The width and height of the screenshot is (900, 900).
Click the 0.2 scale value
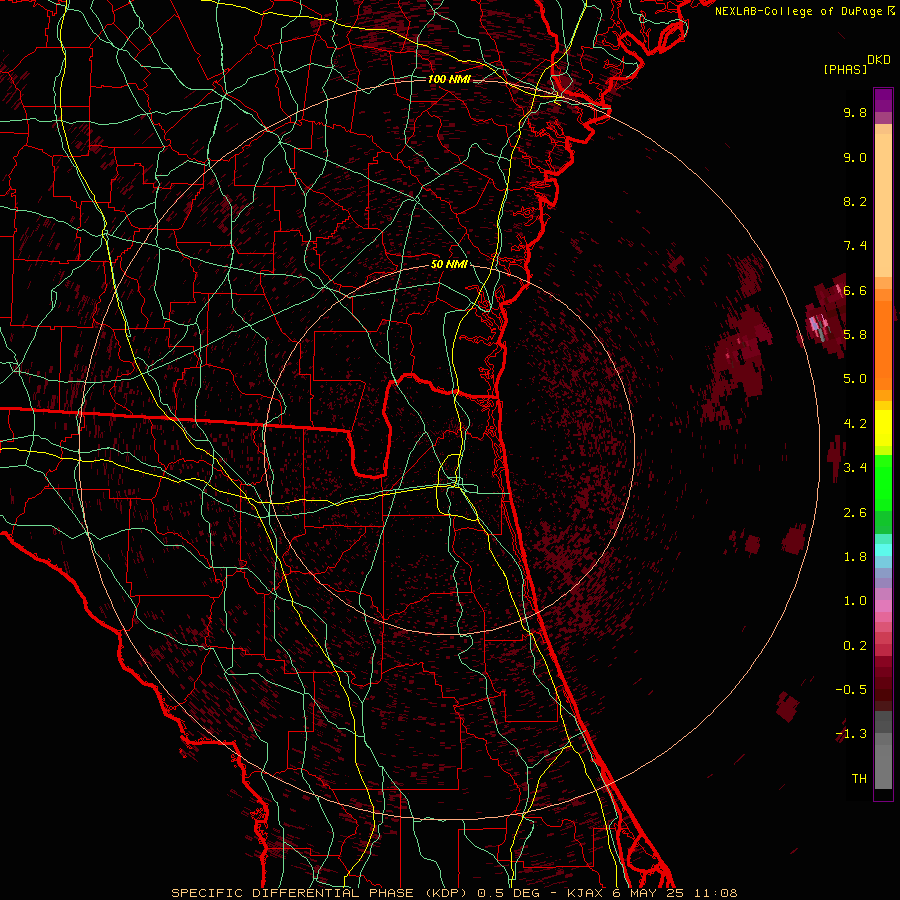coord(855,645)
